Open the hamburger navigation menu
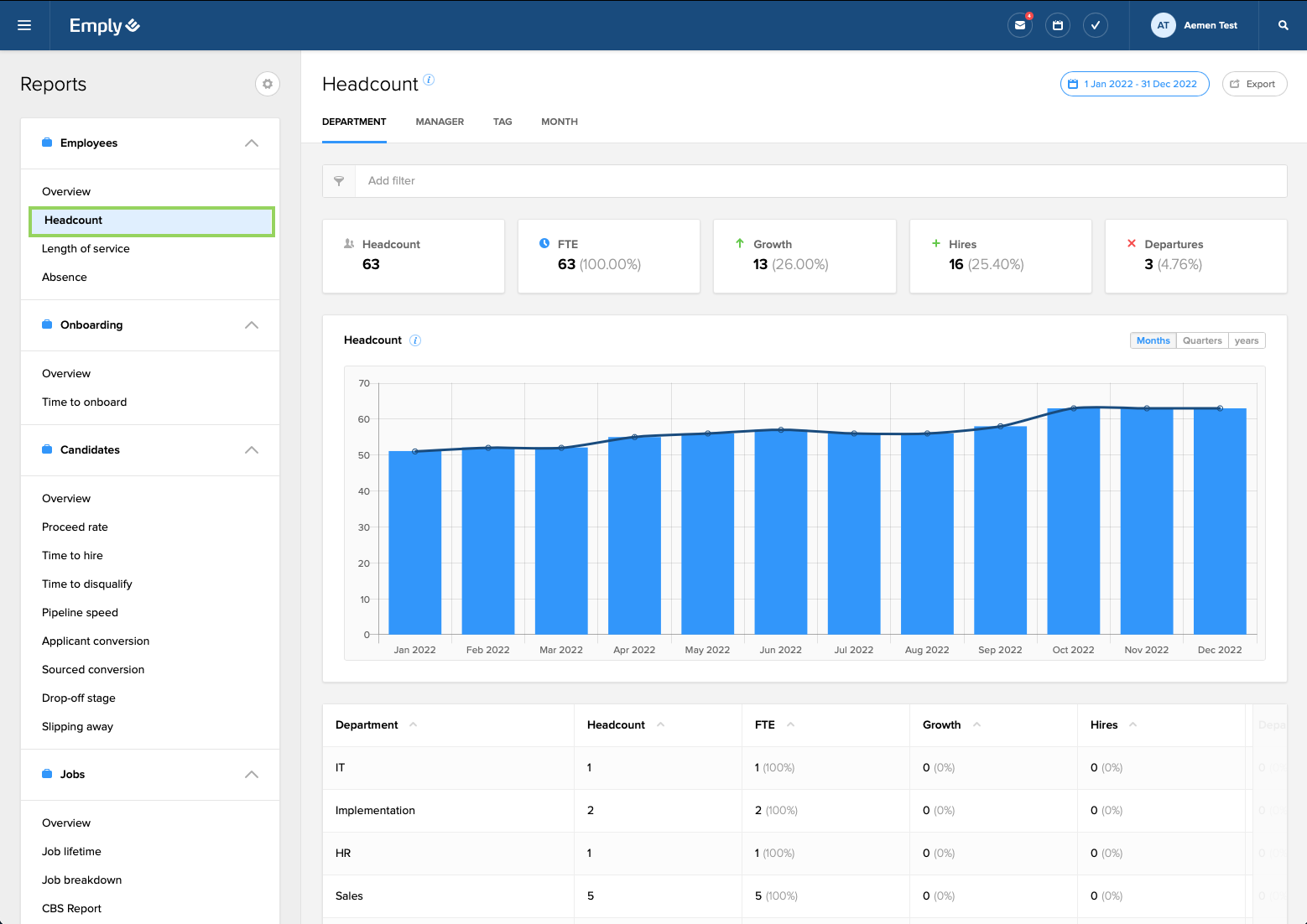1307x924 pixels. pos(24,25)
